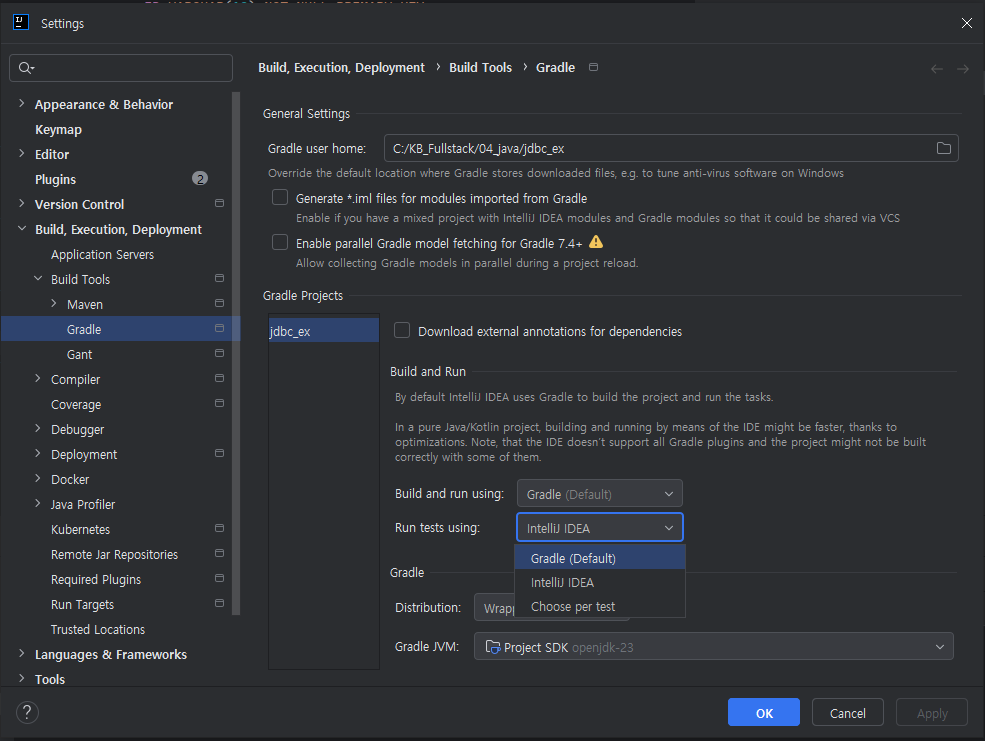Click project-level icon on Run Targets row

pos(219,603)
